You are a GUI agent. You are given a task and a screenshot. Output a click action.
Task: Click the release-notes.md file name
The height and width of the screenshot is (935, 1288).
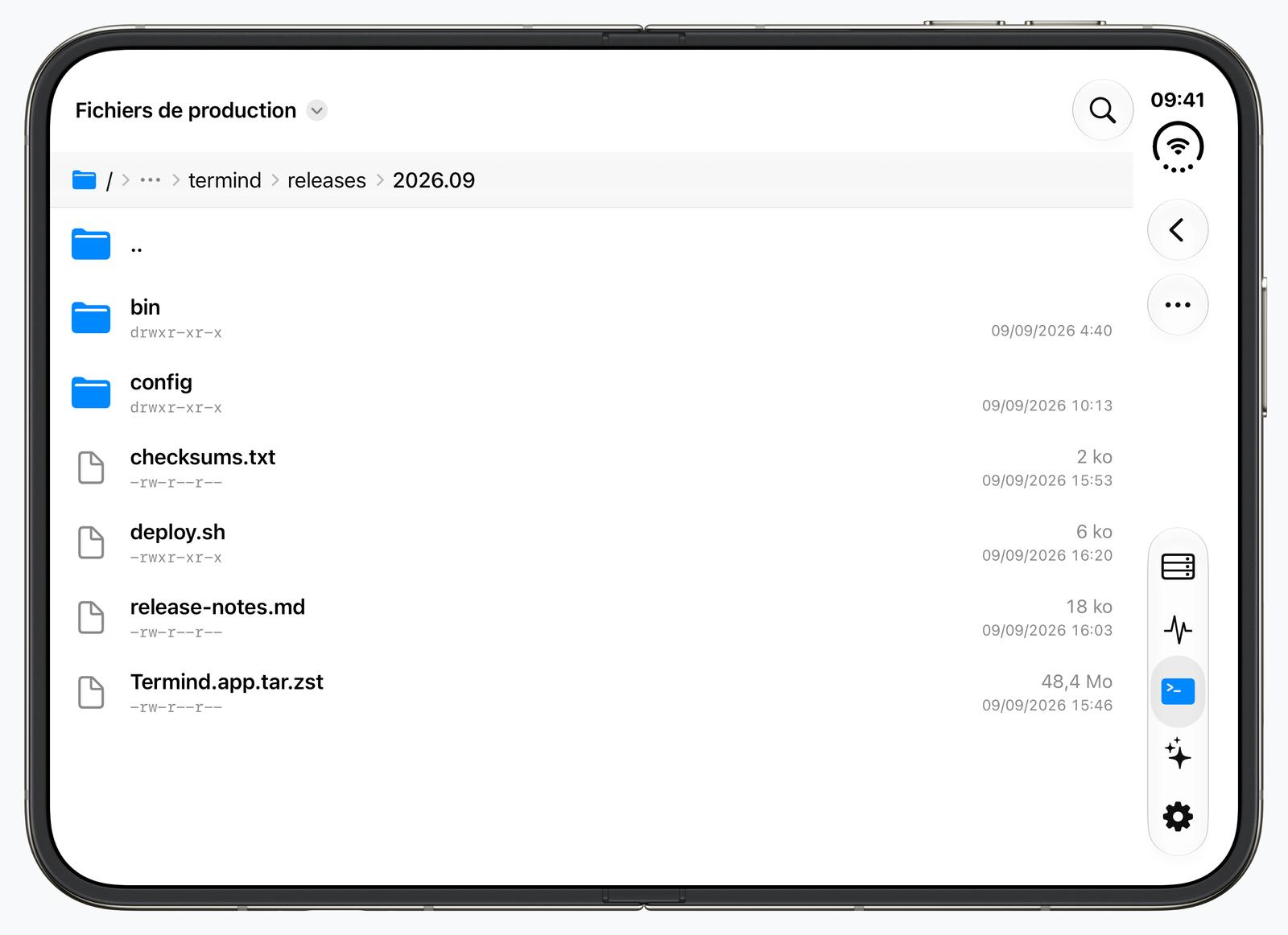point(217,607)
